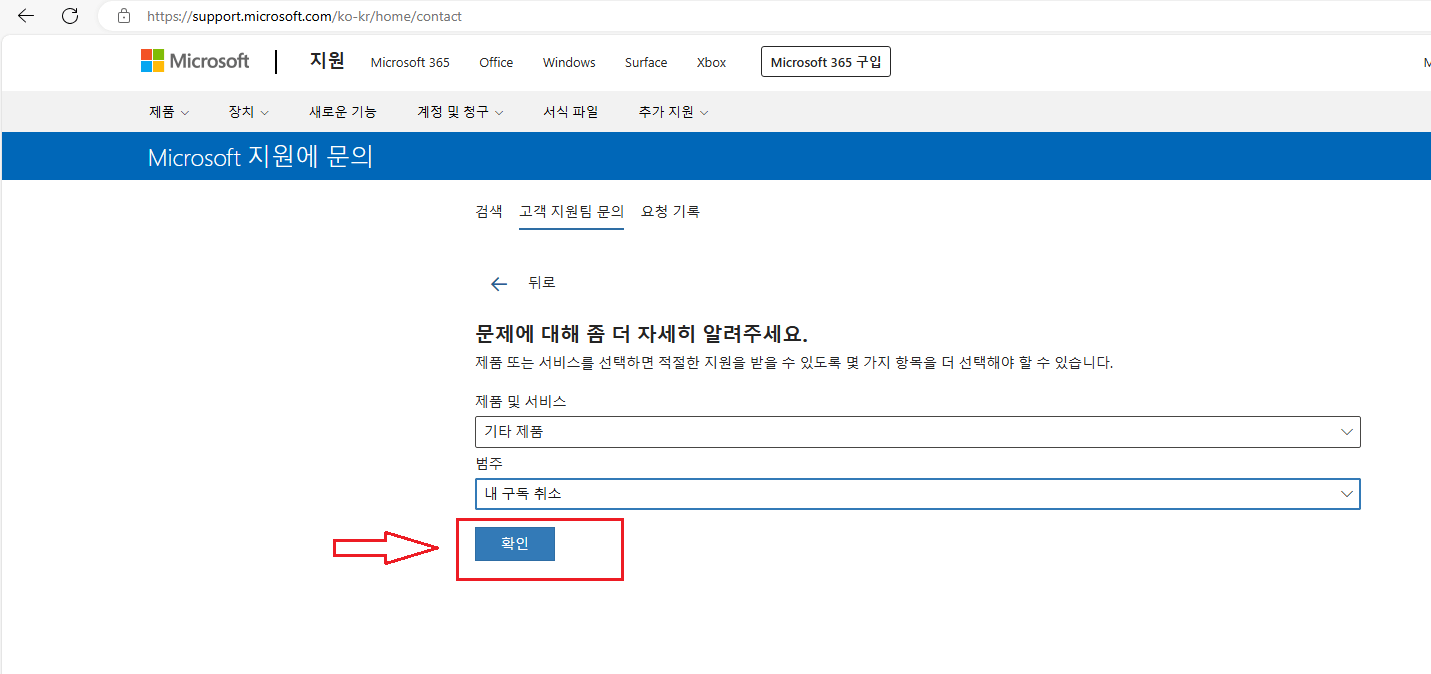This screenshot has height=674, width=1431.
Task: Switch to the 고객 지원팀 문의 tab
Action: click(x=571, y=211)
